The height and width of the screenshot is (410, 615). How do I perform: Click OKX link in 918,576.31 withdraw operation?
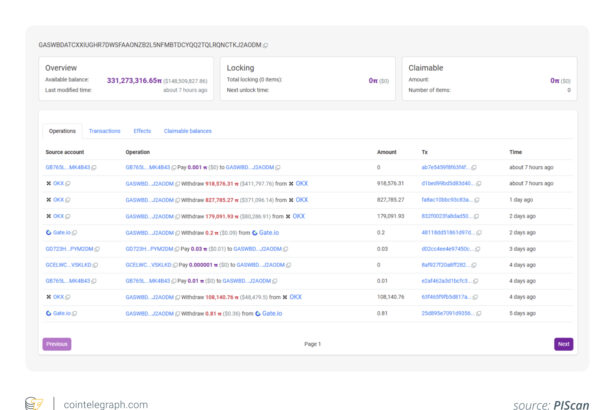(301, 183)
